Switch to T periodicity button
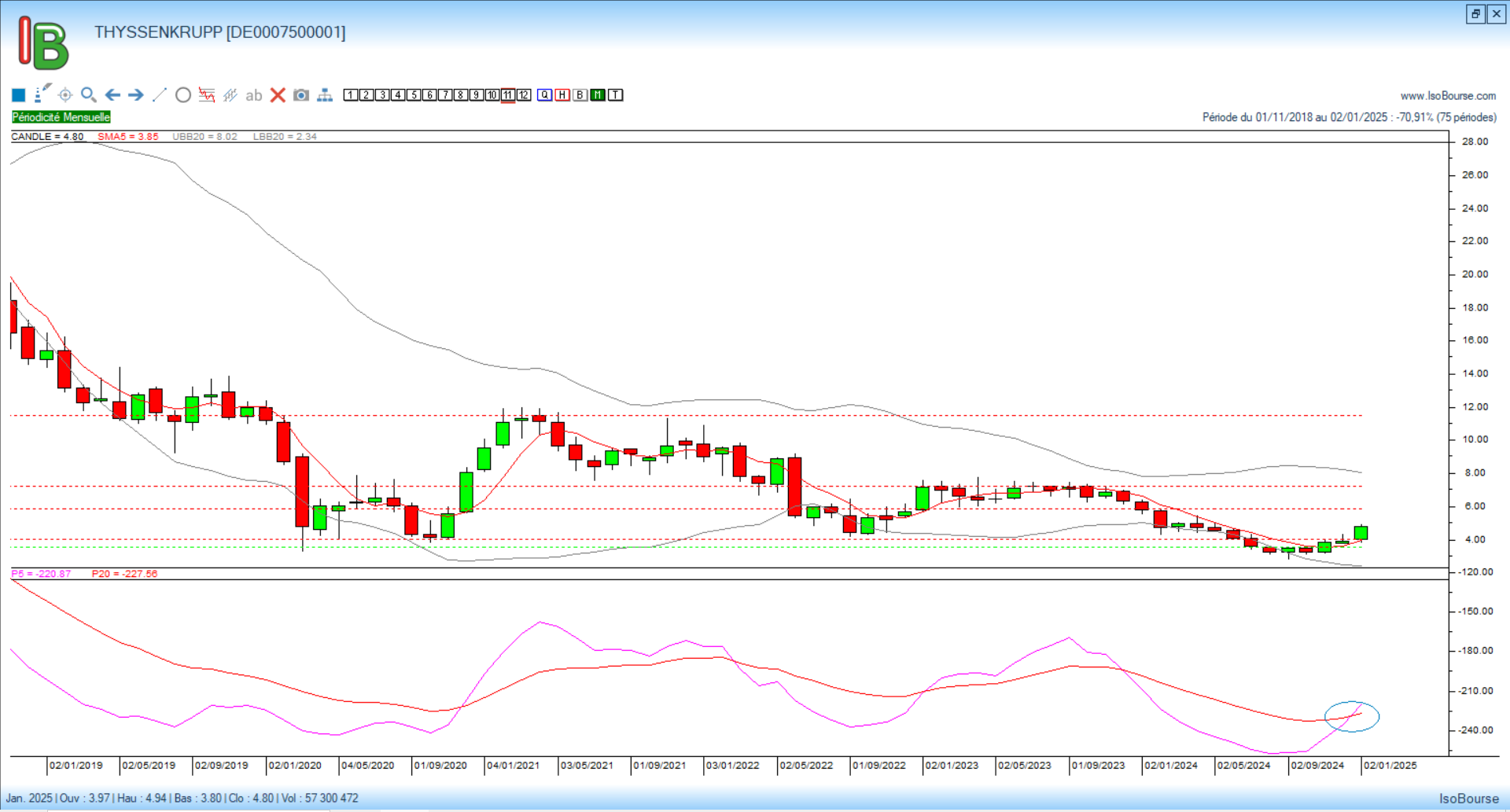Image resolution: width=1510 pixels, height=812 pixels. [616, 95]
